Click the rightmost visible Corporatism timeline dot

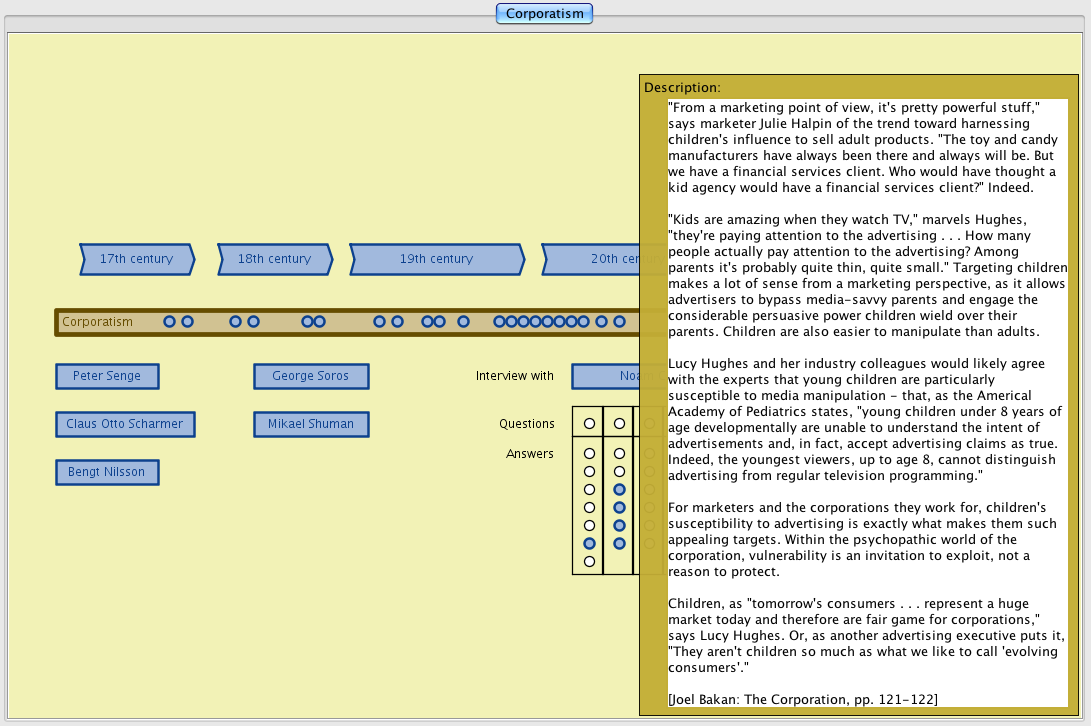(619, 322)
